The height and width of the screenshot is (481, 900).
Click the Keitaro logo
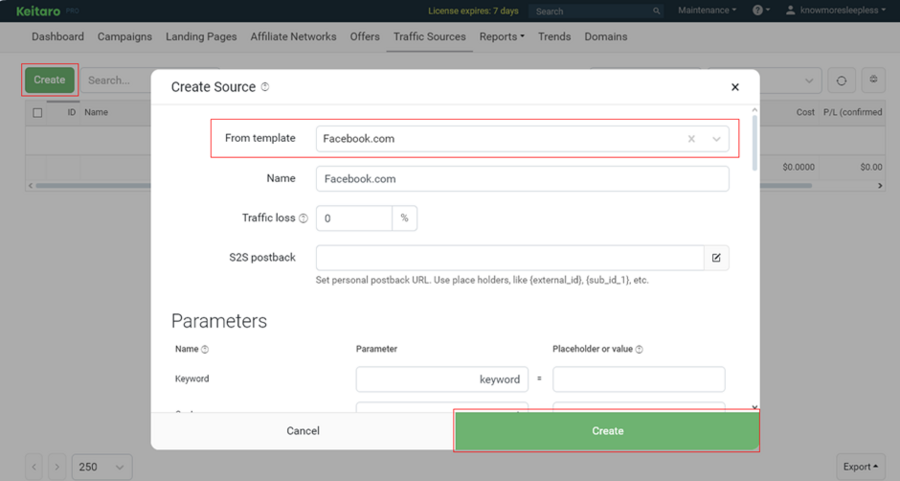38,11
